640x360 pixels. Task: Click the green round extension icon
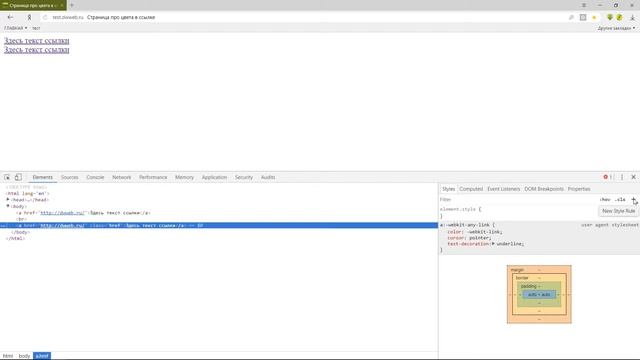(619, 17)
